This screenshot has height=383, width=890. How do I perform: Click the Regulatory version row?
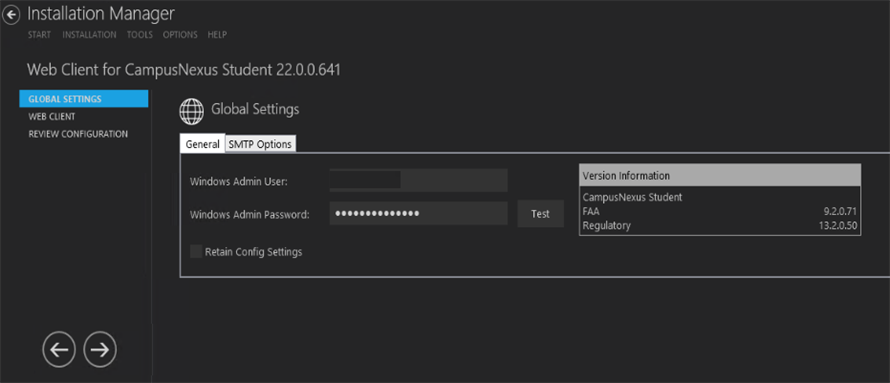point(720,226)
